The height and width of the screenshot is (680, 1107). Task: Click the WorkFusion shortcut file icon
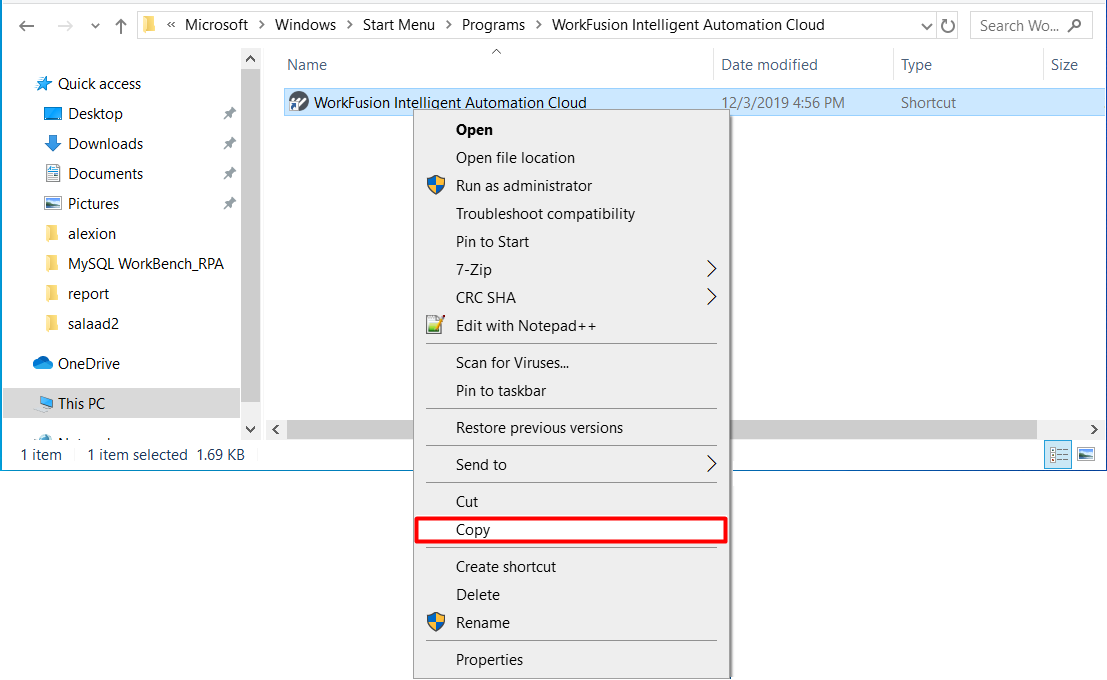[x=299, y=102]
